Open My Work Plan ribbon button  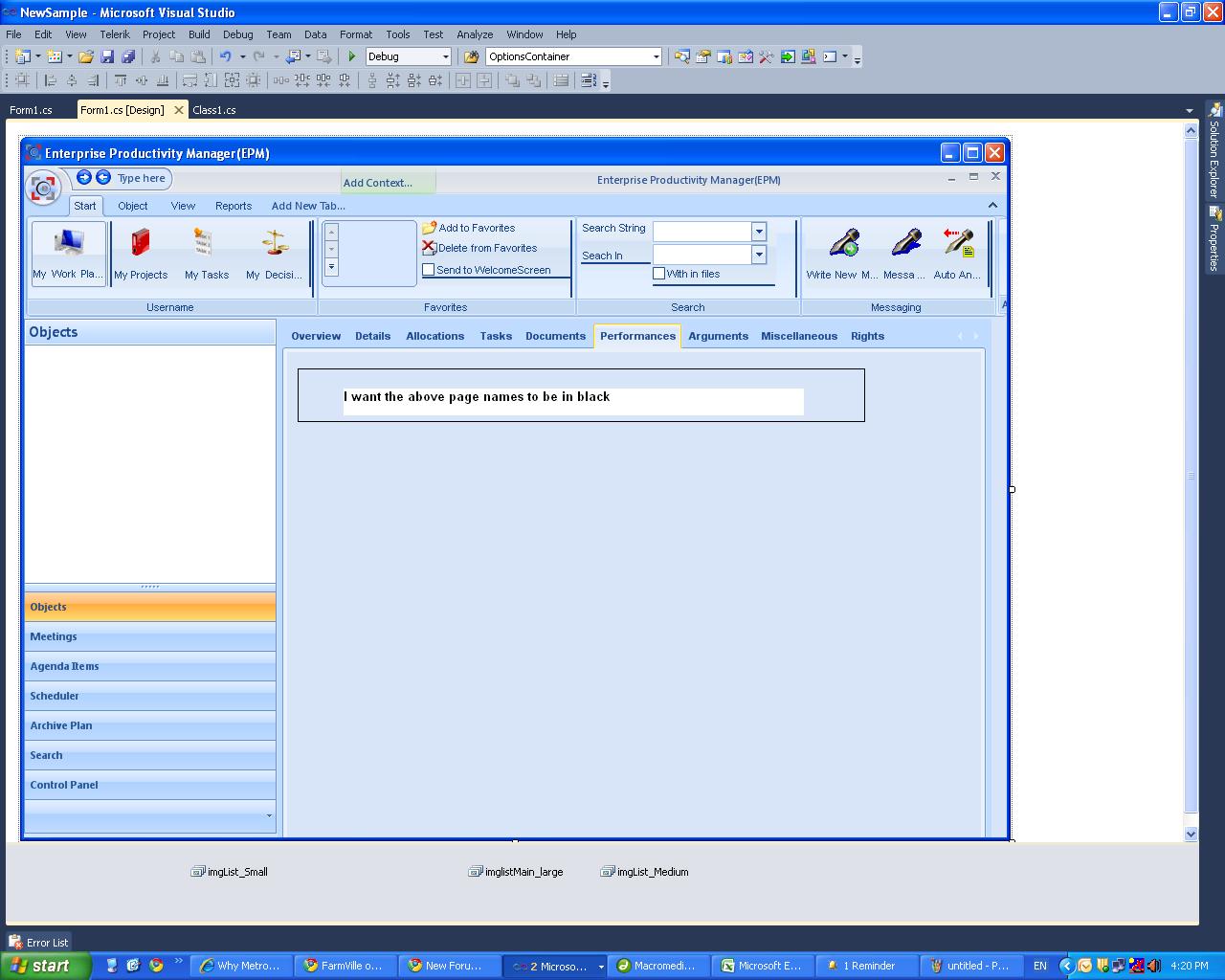point(68,253)
